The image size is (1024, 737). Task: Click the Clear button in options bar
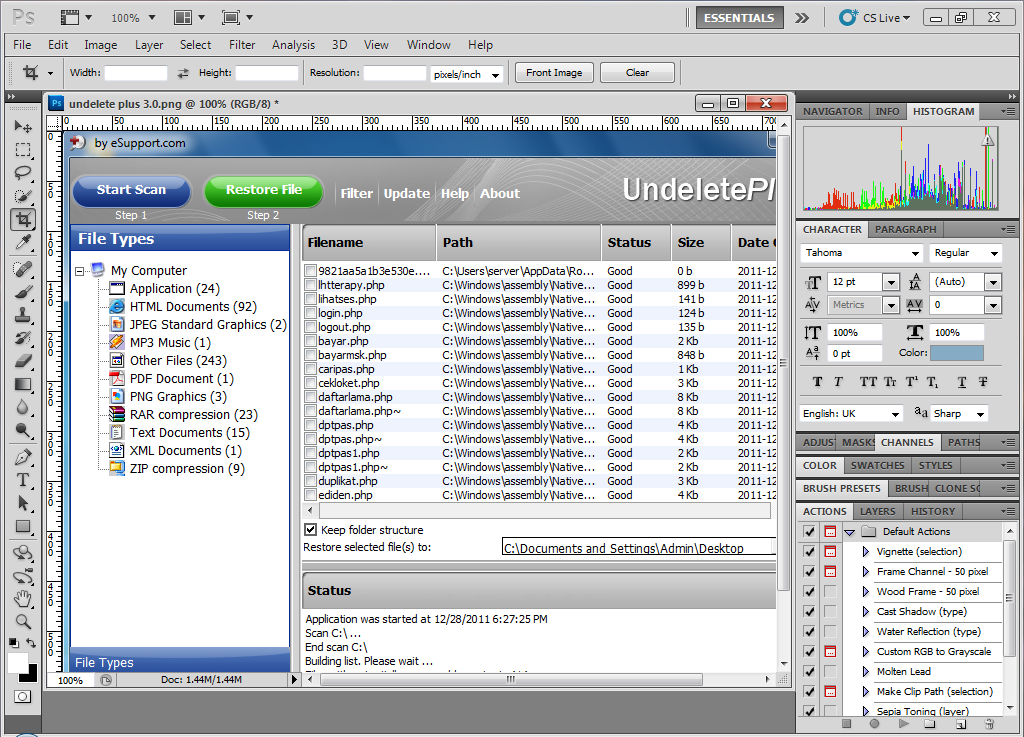pyautogui.click(x=637, y=72)
